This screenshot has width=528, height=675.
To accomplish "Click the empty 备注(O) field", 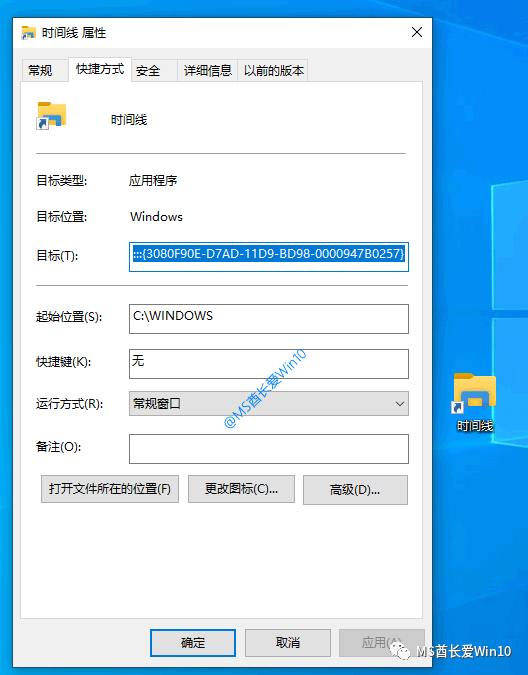I will 269,449.
